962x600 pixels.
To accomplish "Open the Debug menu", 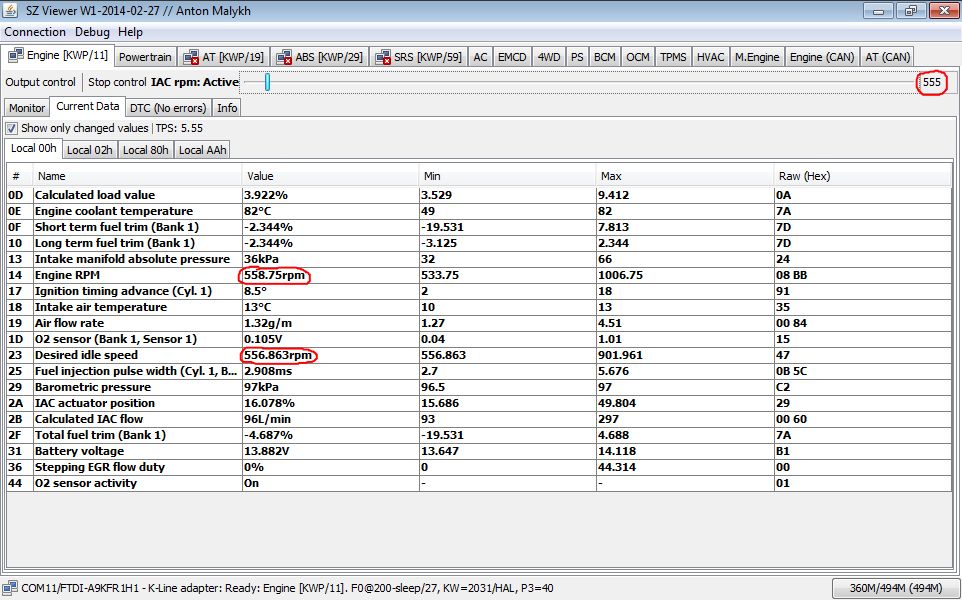I will click(x=92, y=32).
